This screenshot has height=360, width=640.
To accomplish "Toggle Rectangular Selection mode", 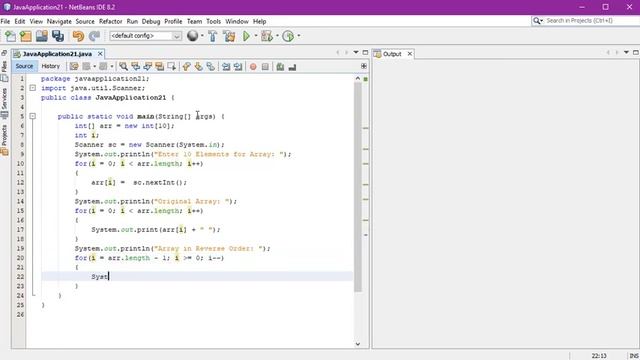I will pos(172,67).
